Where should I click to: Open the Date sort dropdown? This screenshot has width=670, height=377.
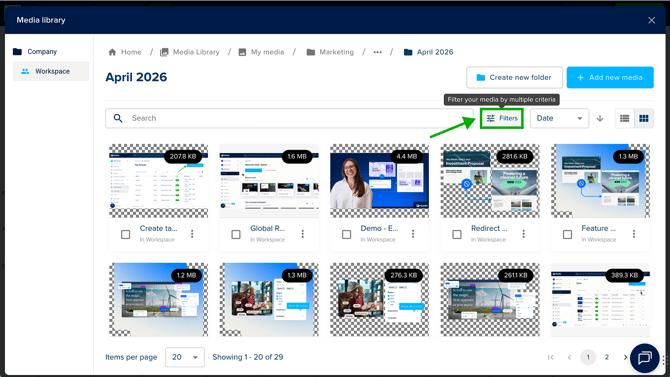(x=559, y=118)
